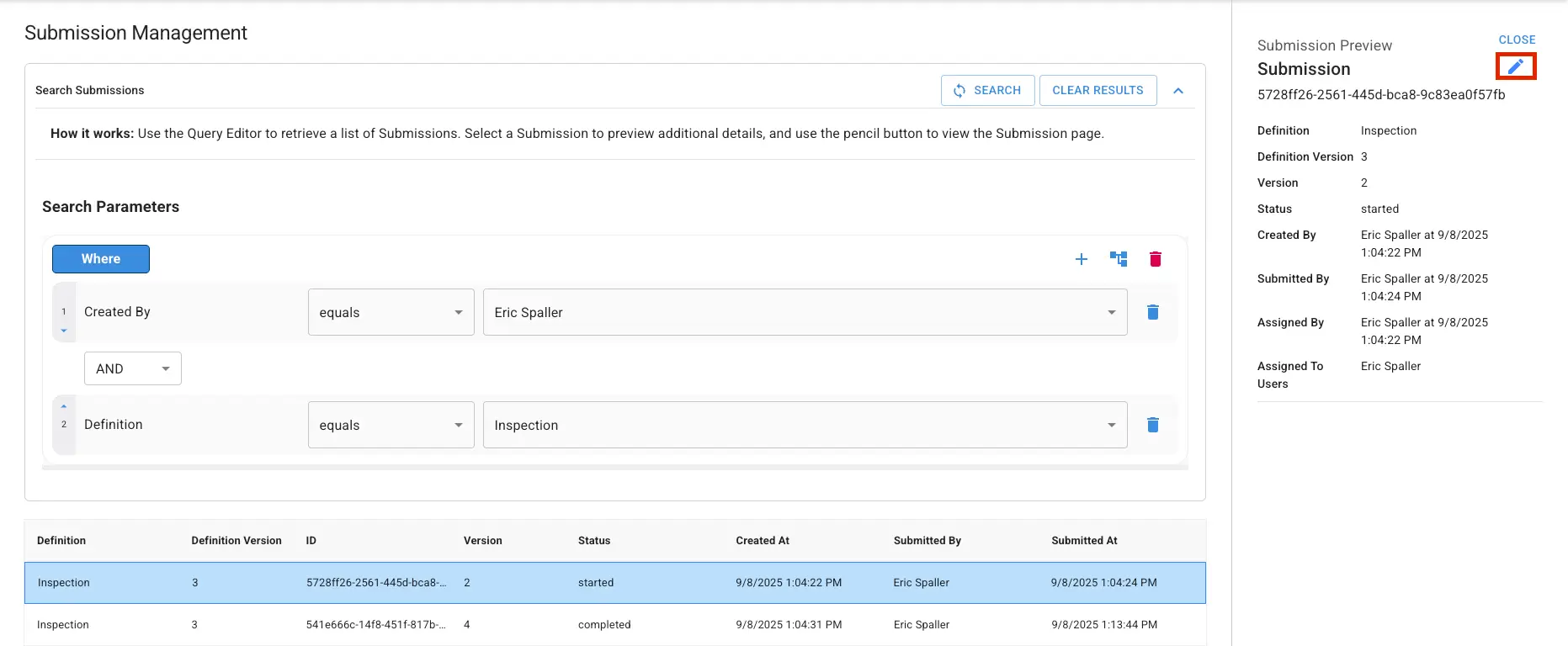Click the Created By field label
The height and width of the screenshot is (646, 1568).
[117, 312]
